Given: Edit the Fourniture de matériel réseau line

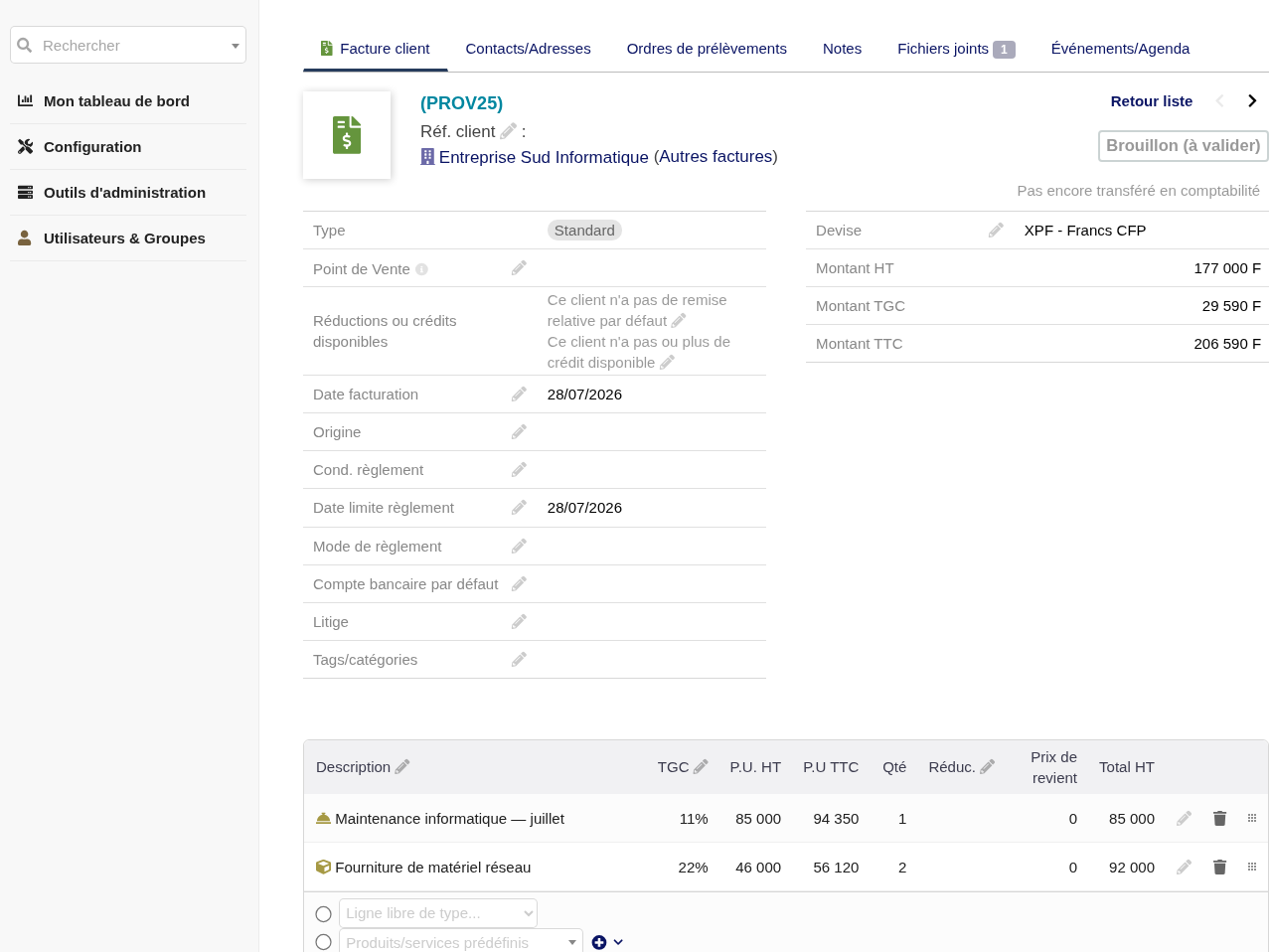Looking at the screenshot, I should 1184,868.
